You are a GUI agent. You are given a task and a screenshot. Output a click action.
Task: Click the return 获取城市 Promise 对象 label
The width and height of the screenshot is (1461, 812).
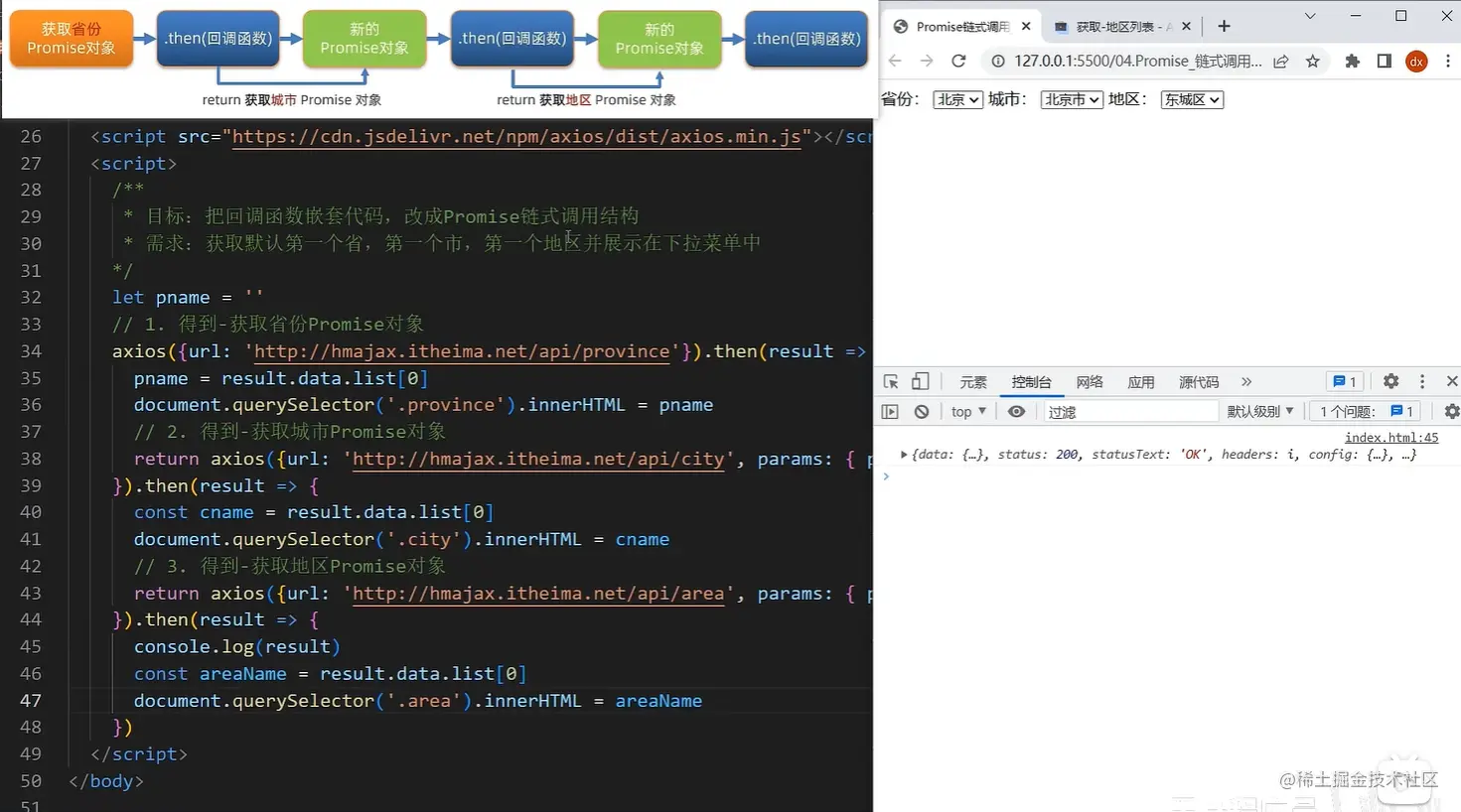(291, 100)
